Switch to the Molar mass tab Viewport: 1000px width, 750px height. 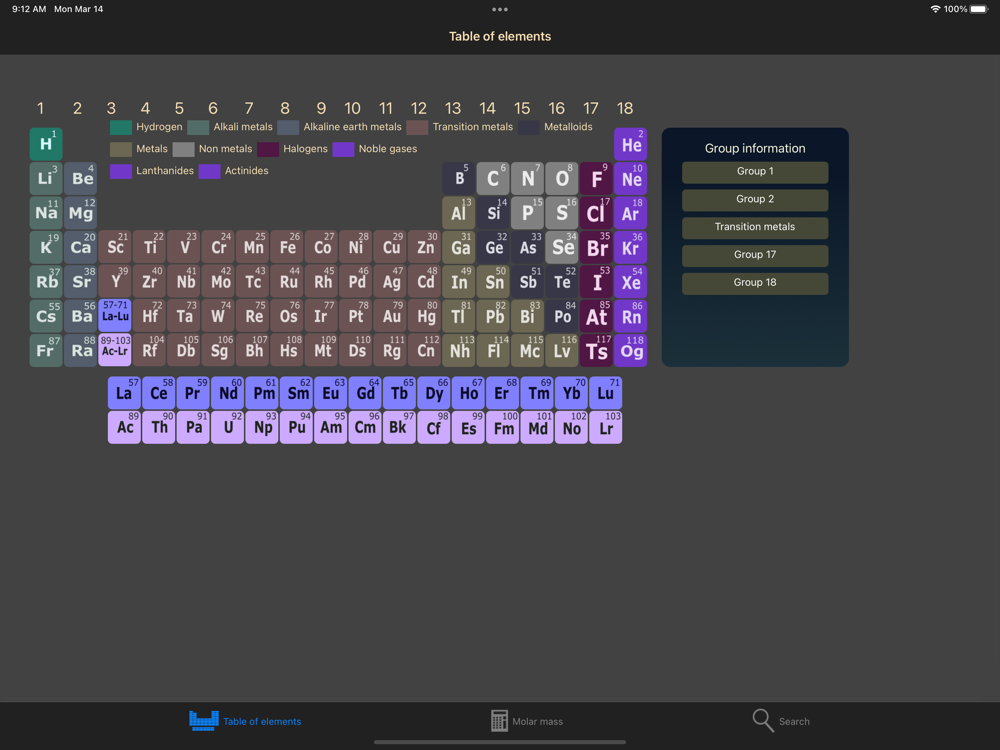527,721
